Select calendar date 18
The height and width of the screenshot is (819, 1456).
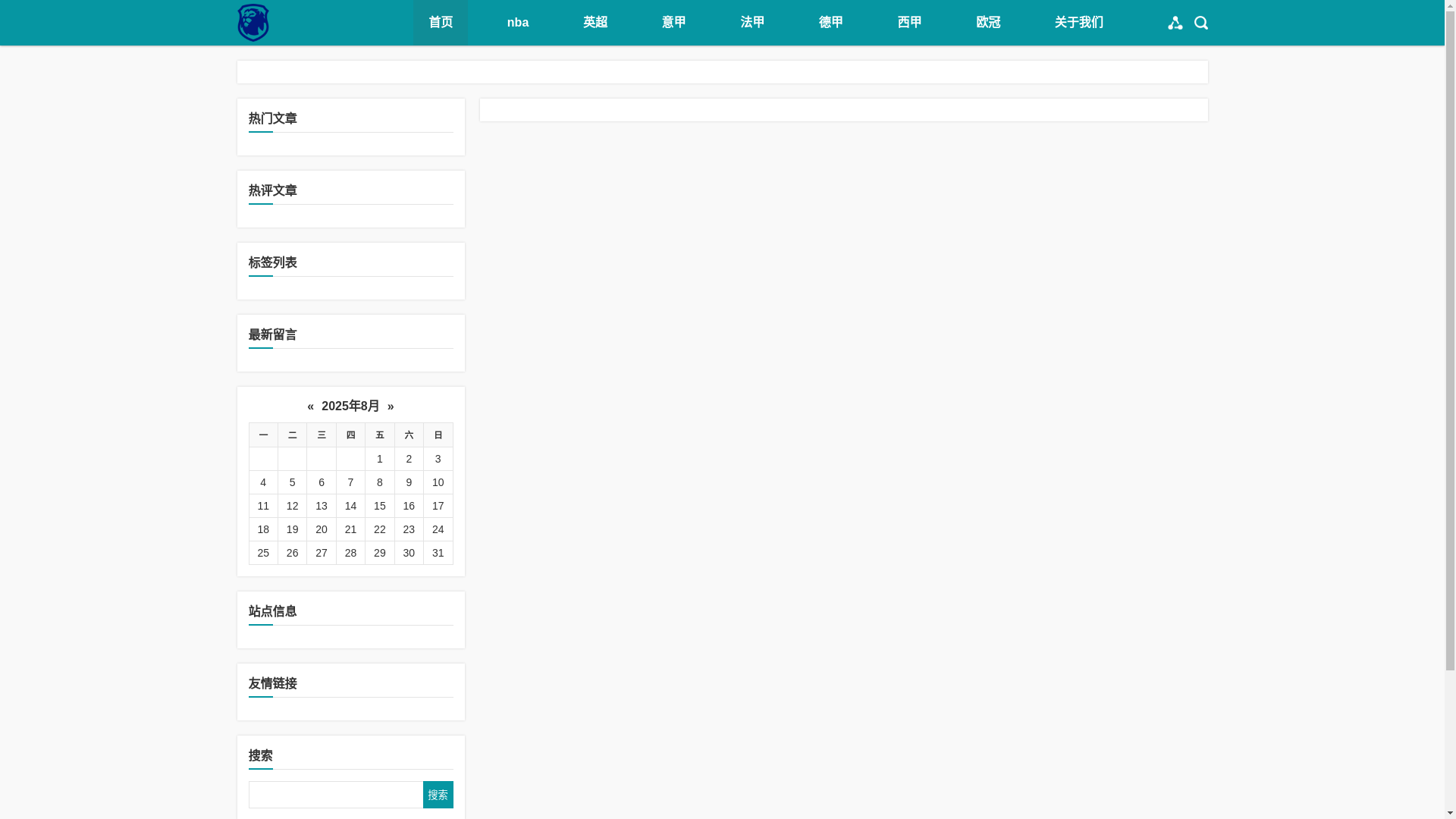(263, 529)
